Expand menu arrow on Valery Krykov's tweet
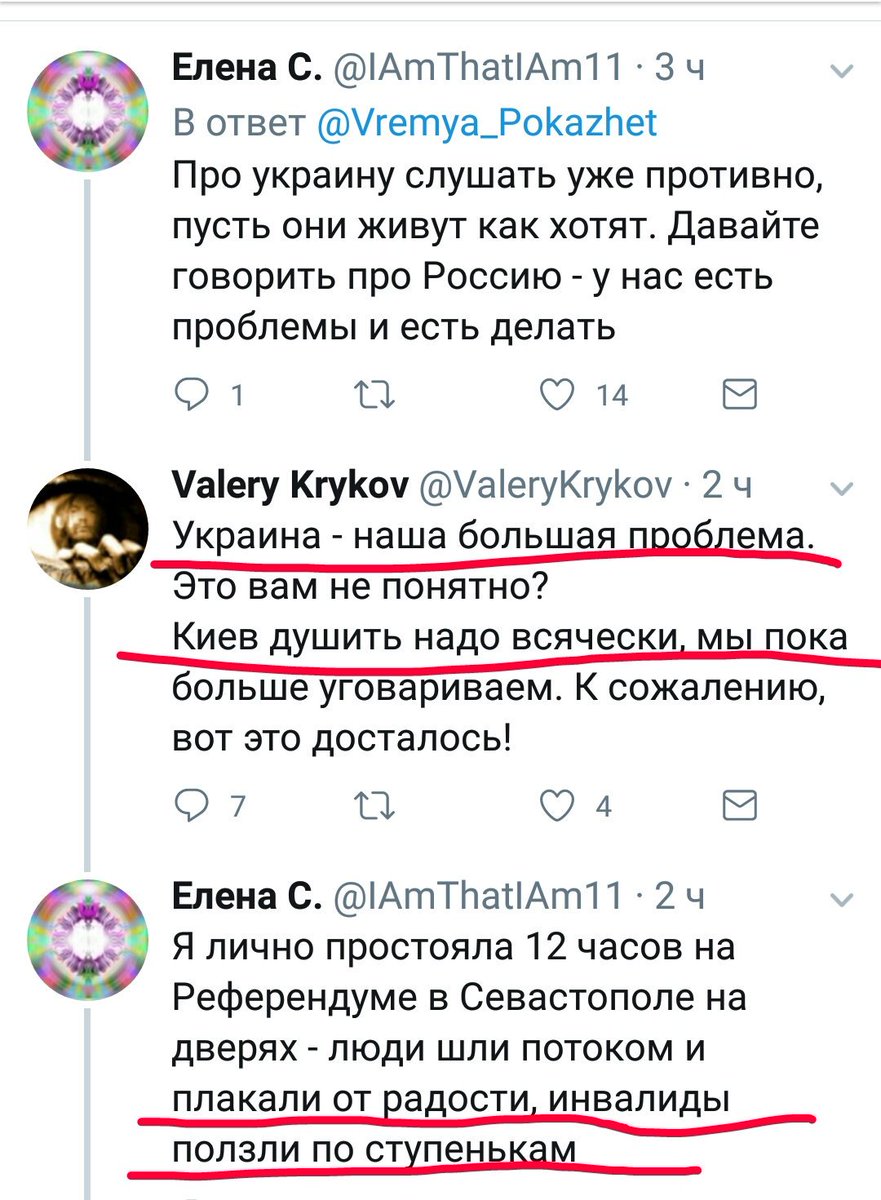The width and height of the screenshot is (881, 1200). 842,489
